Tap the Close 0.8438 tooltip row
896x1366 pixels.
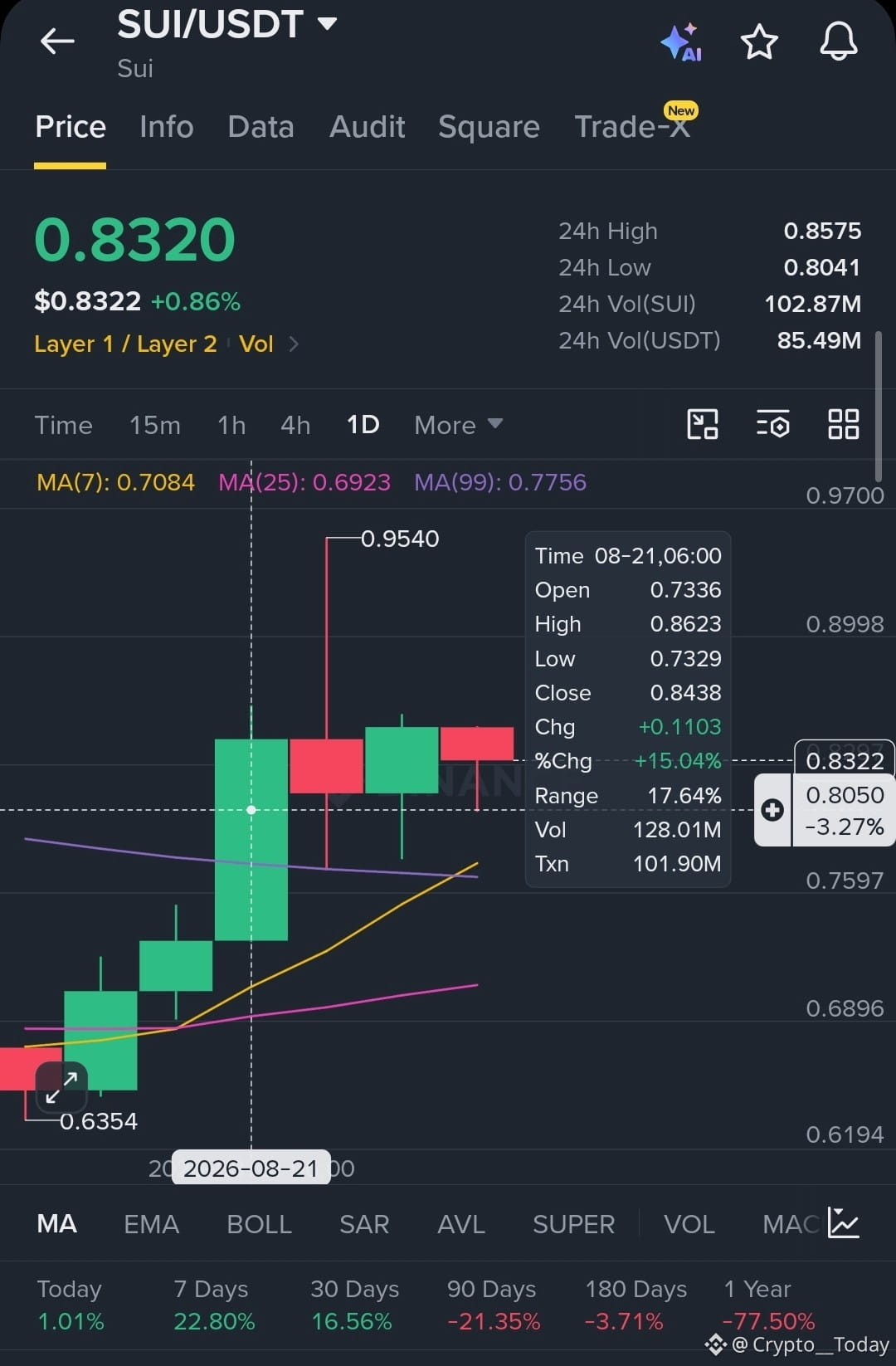click(x=628, y=693)
